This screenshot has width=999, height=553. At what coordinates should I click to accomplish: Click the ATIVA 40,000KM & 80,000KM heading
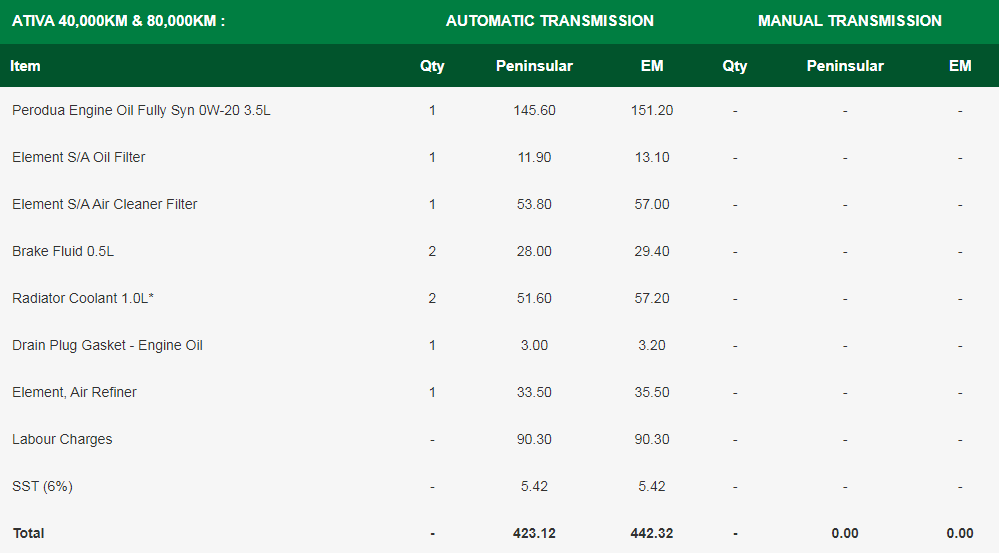click(x=118, y=21)
